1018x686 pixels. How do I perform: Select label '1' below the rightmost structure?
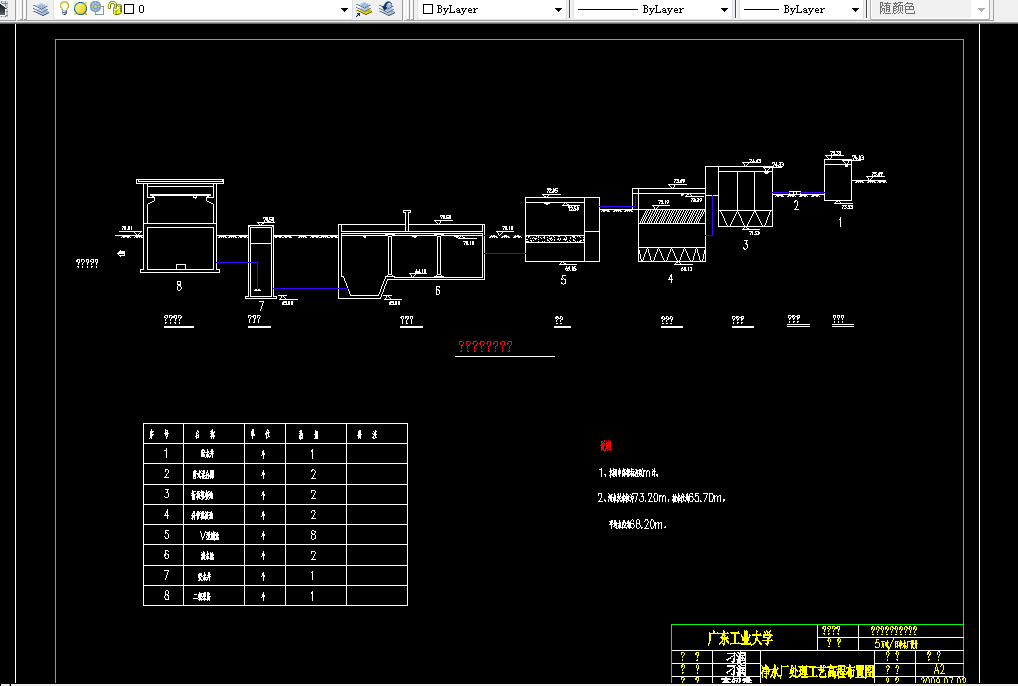click(840, 222)
